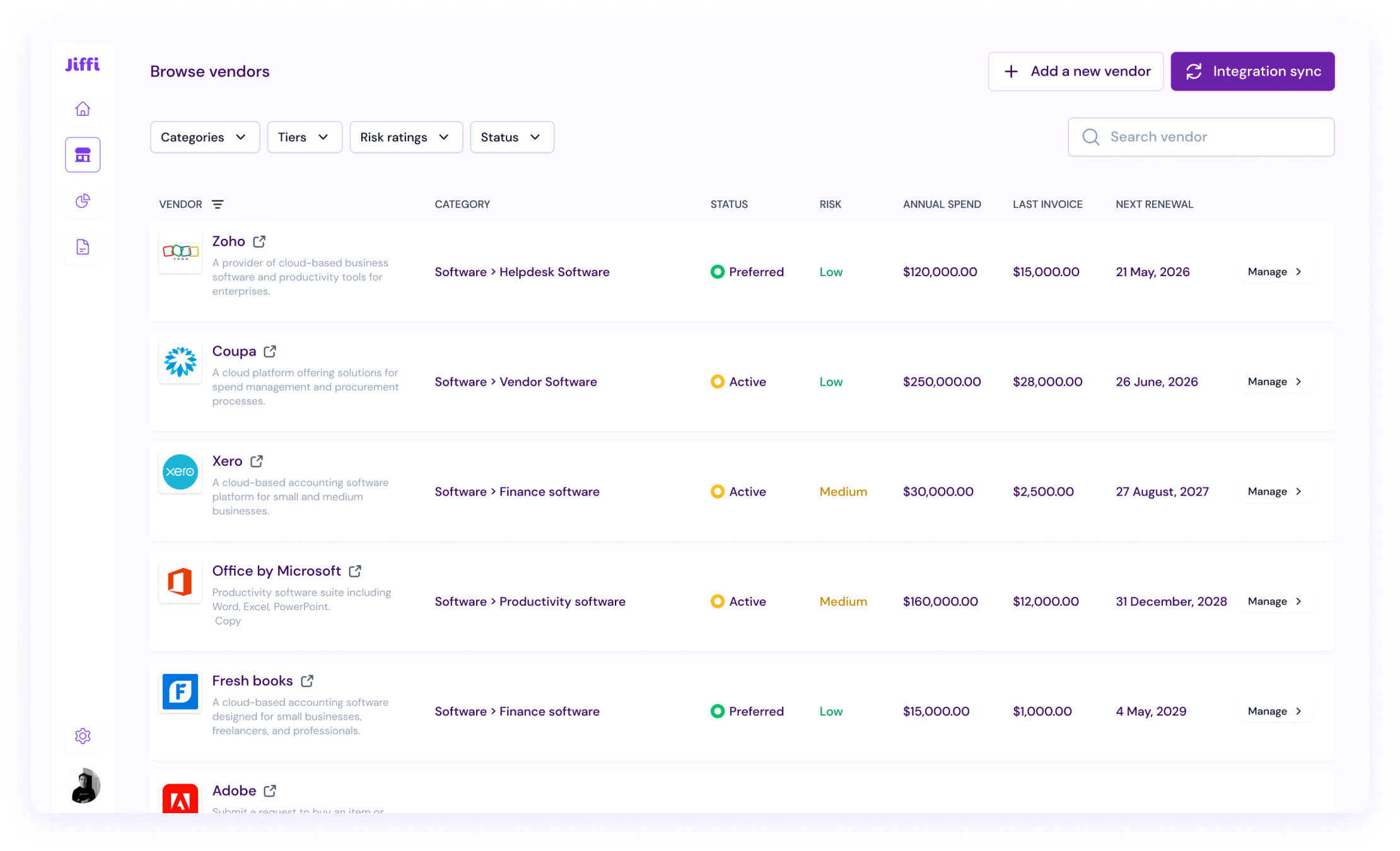
Task: Open the user profile avatar
Action: pos(83,785)
